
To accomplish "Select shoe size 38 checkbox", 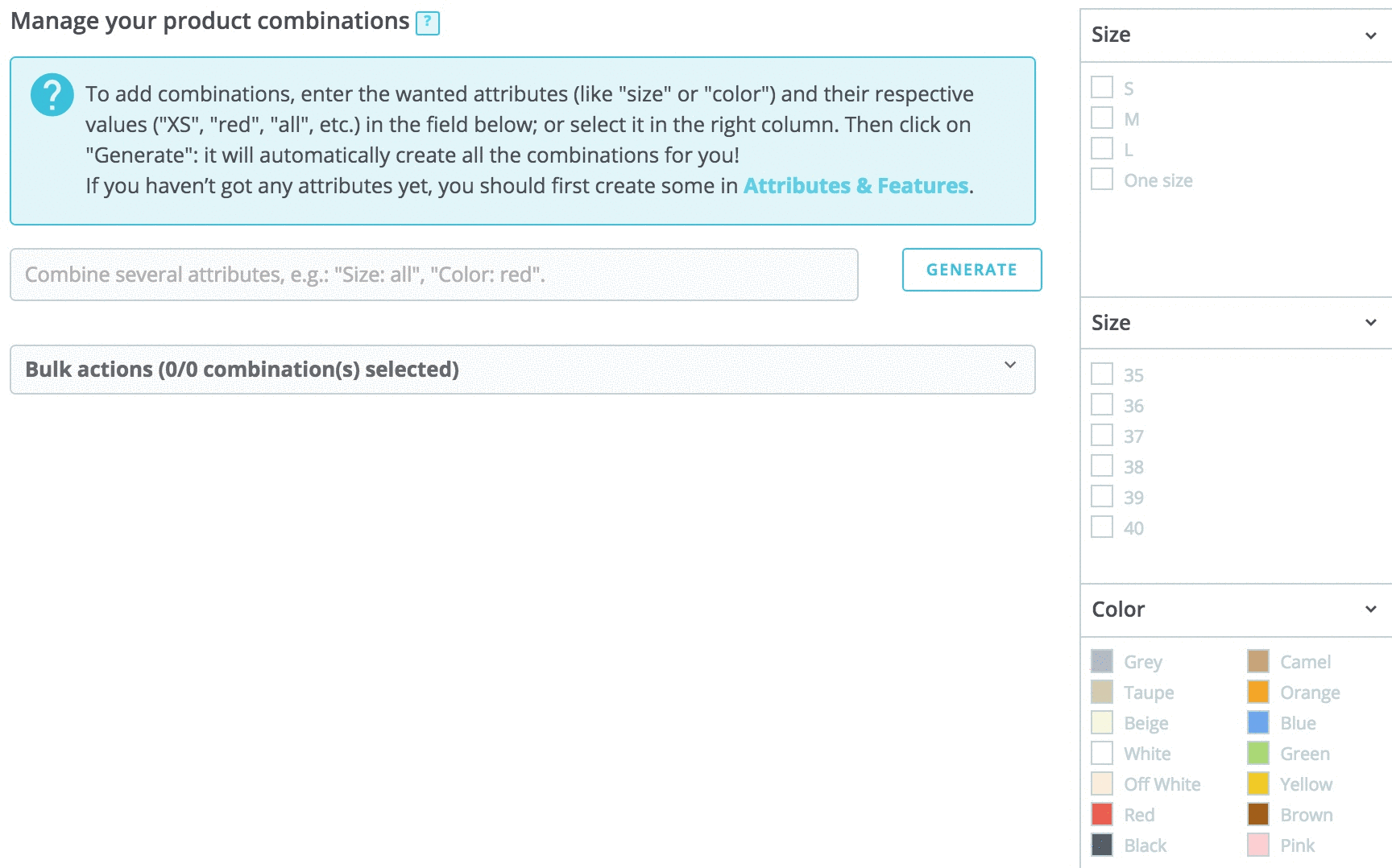I will click(1102, 466).
